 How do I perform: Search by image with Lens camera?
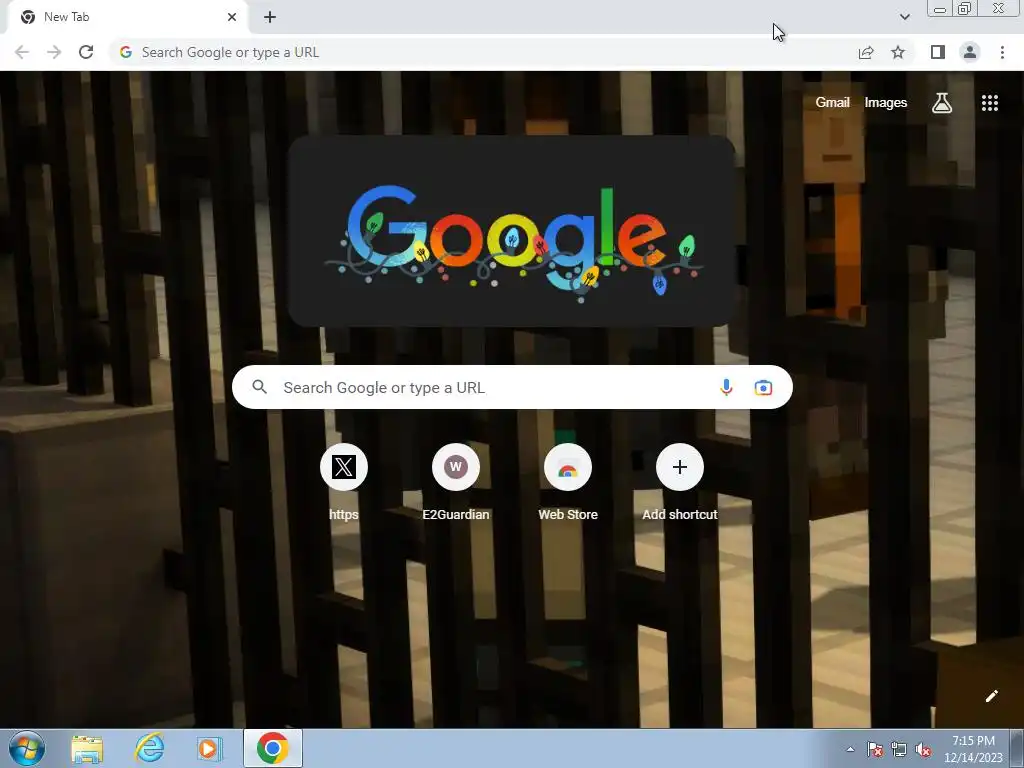[x=763, y=388]
